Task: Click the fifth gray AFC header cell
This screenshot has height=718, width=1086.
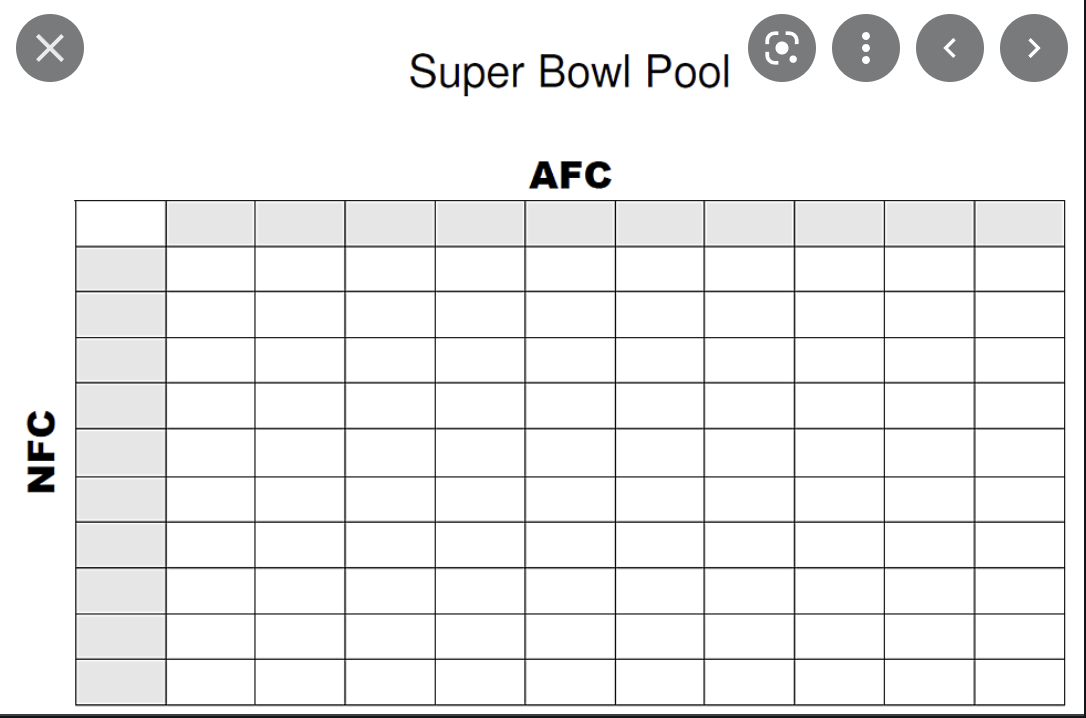Action: 570,223
